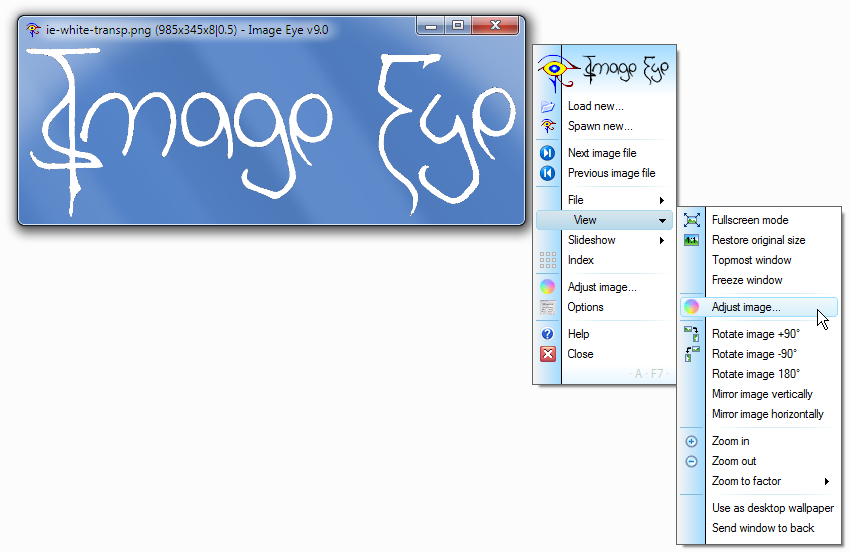Open the Slideshow menu entry

click(604, 240)
